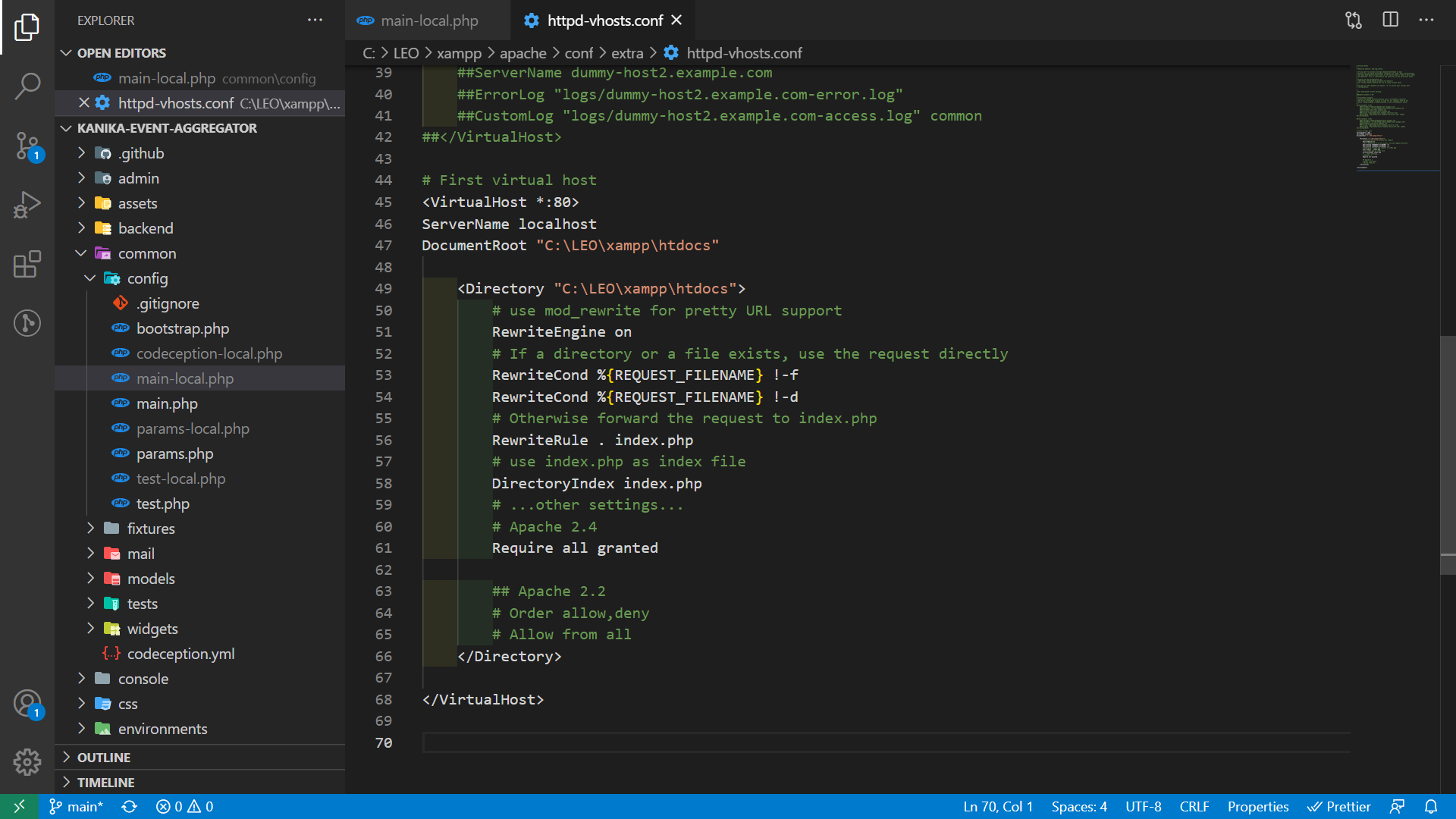Change indentation via Spaces: 4
1456x819 pixels.
[1079, 806]
